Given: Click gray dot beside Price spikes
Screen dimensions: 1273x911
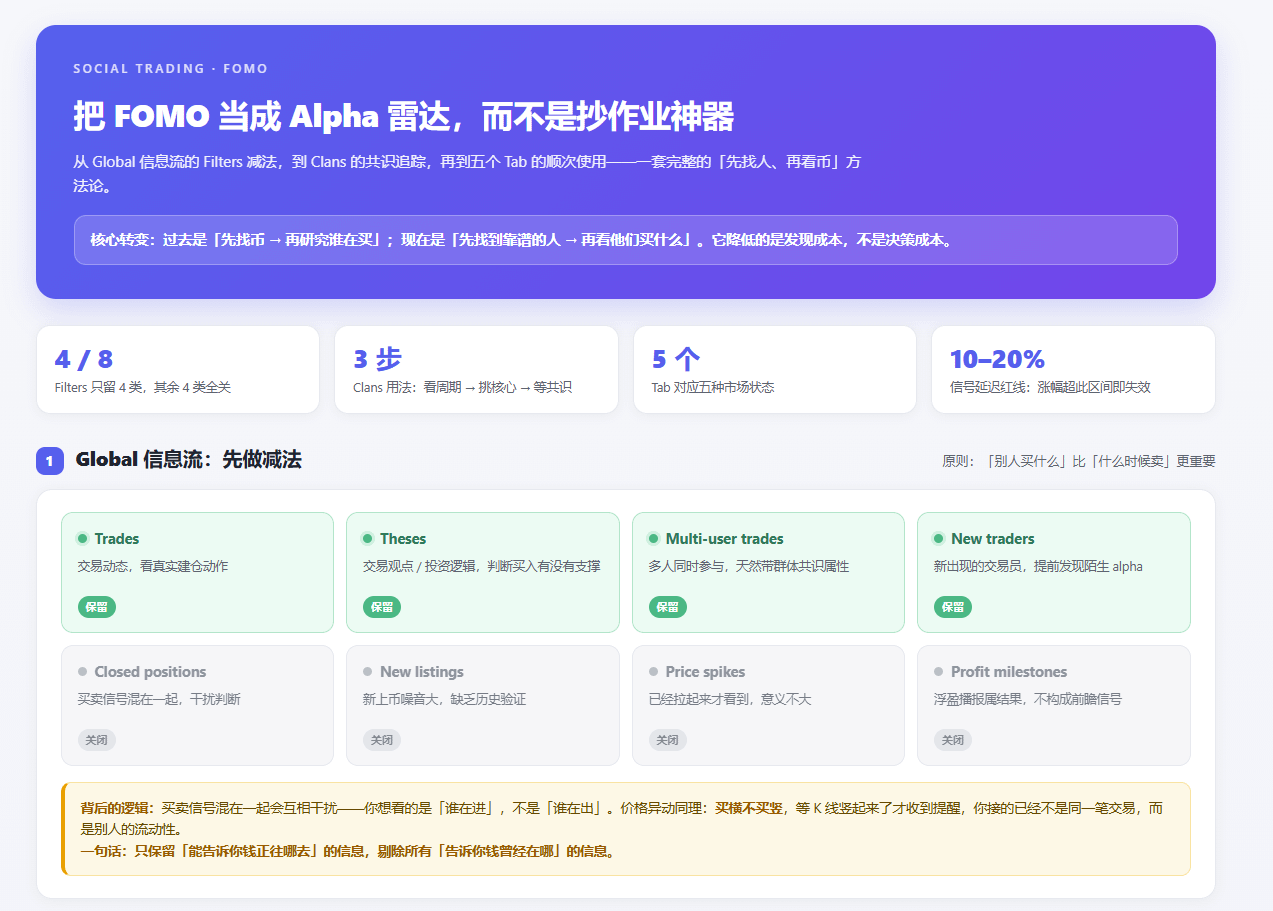Looking at the screenshot, I should tap(654, 672).
